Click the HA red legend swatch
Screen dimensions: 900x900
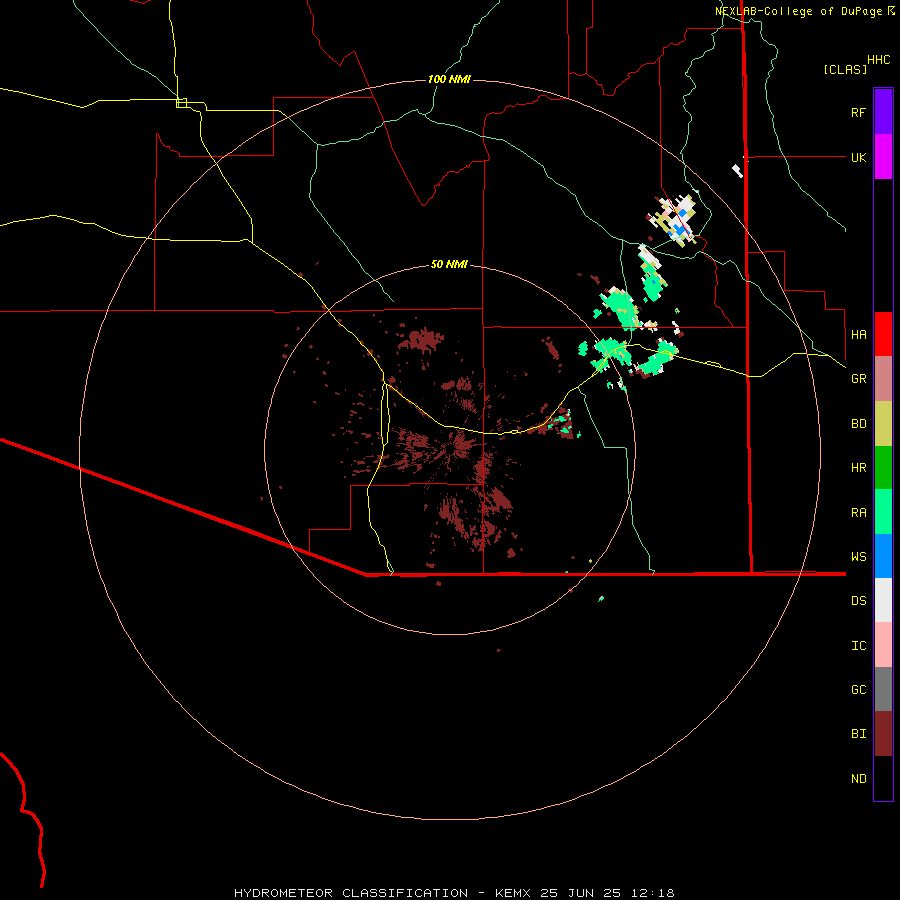pyautogui.click(x=883, y=334)
